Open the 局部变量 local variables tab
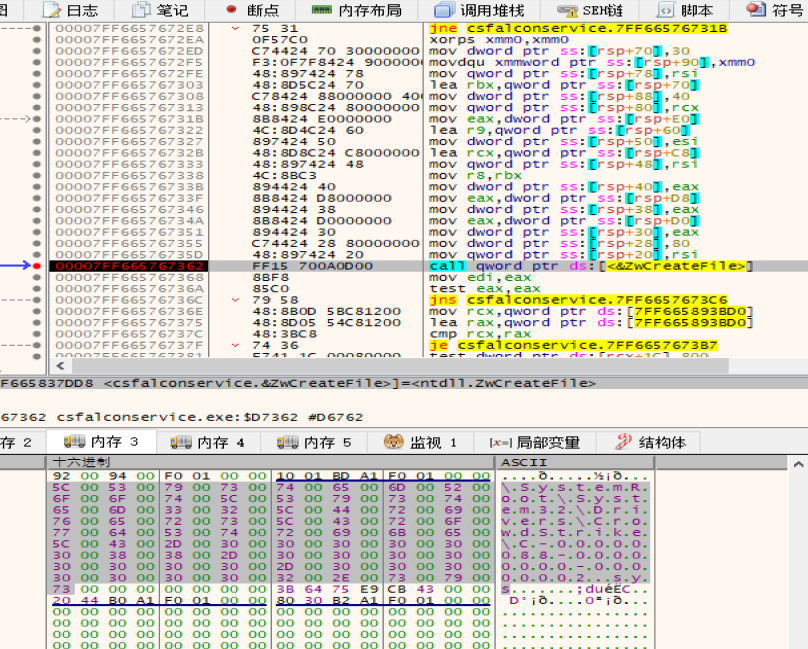 534,442
